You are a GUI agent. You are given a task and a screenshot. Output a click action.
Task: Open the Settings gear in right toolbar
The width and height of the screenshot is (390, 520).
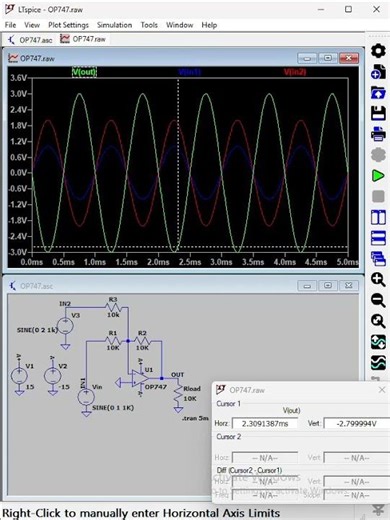point(378,51)
